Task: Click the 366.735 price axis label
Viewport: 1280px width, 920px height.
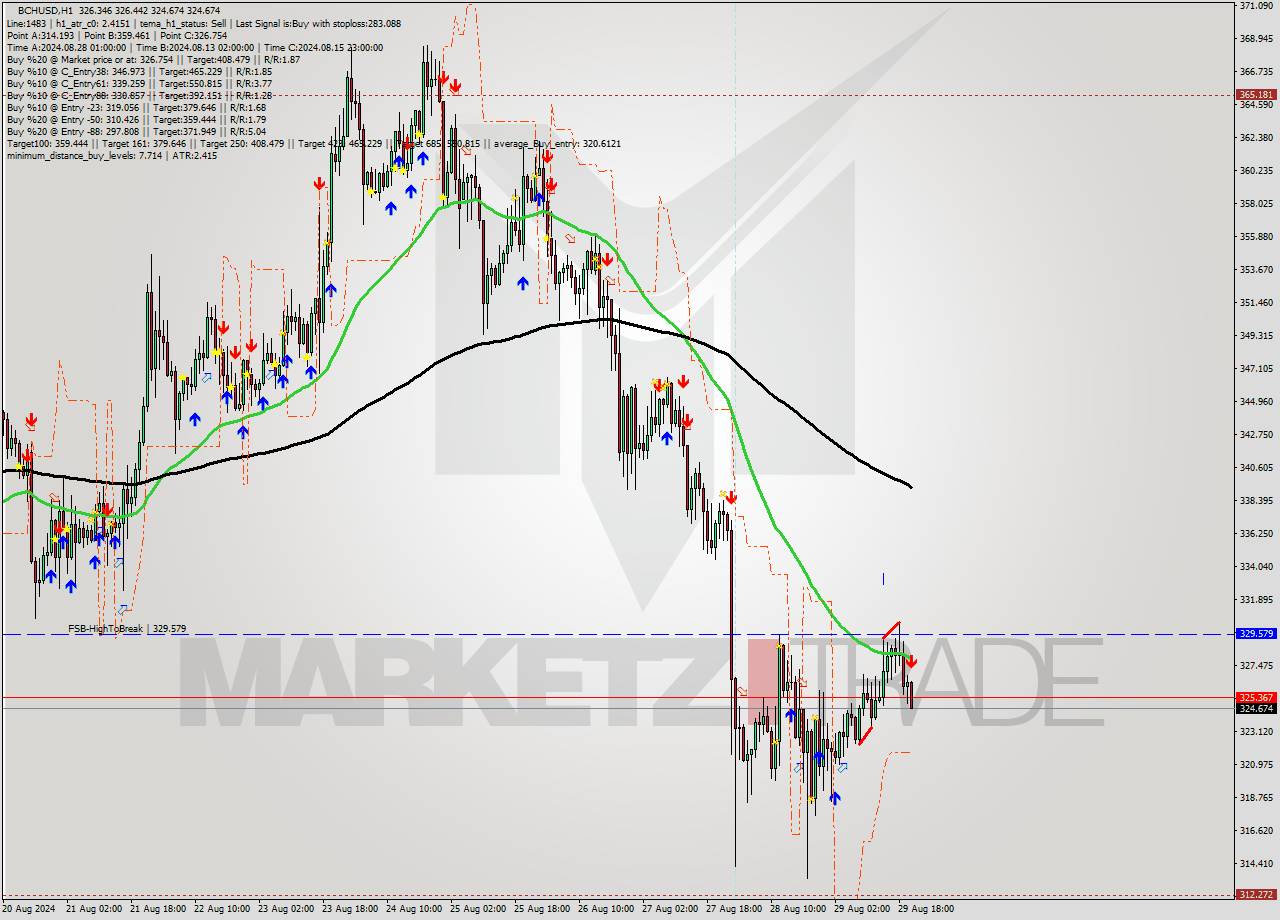Action: pos(1255,72)
